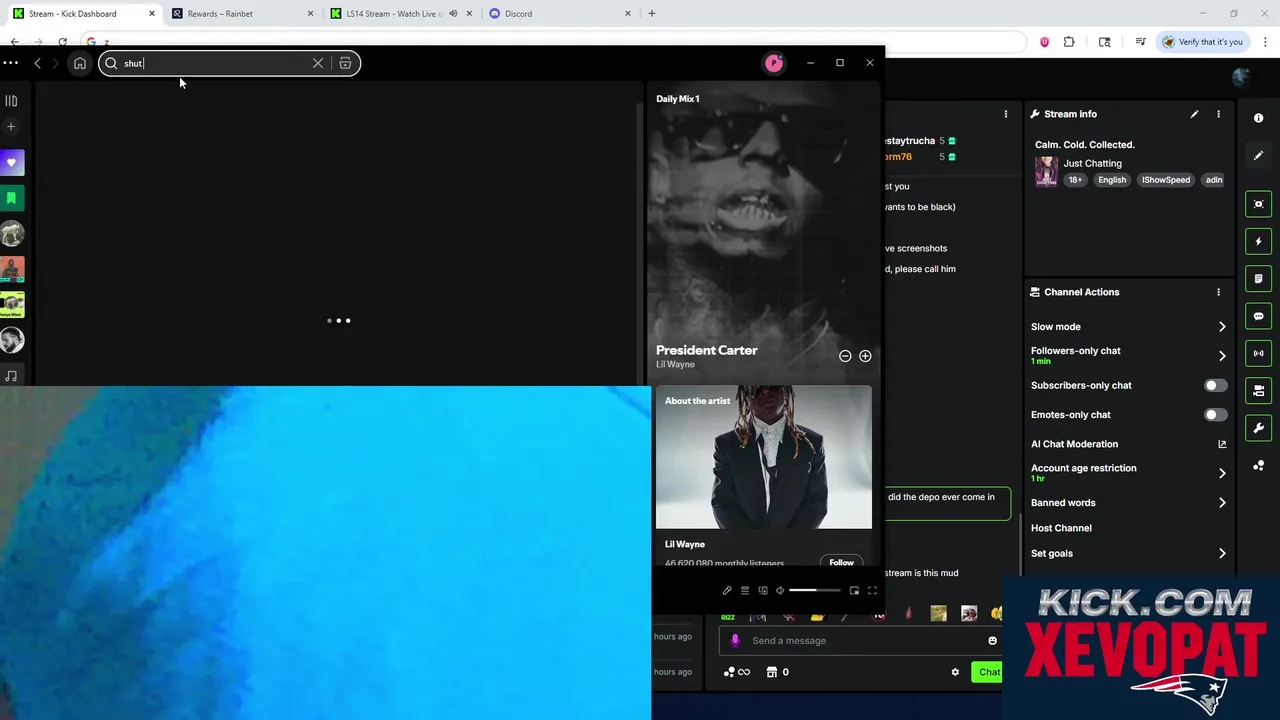Toggle notes widget in Kick sidebar
The image size is (1280, 720).
(1259, 278)
